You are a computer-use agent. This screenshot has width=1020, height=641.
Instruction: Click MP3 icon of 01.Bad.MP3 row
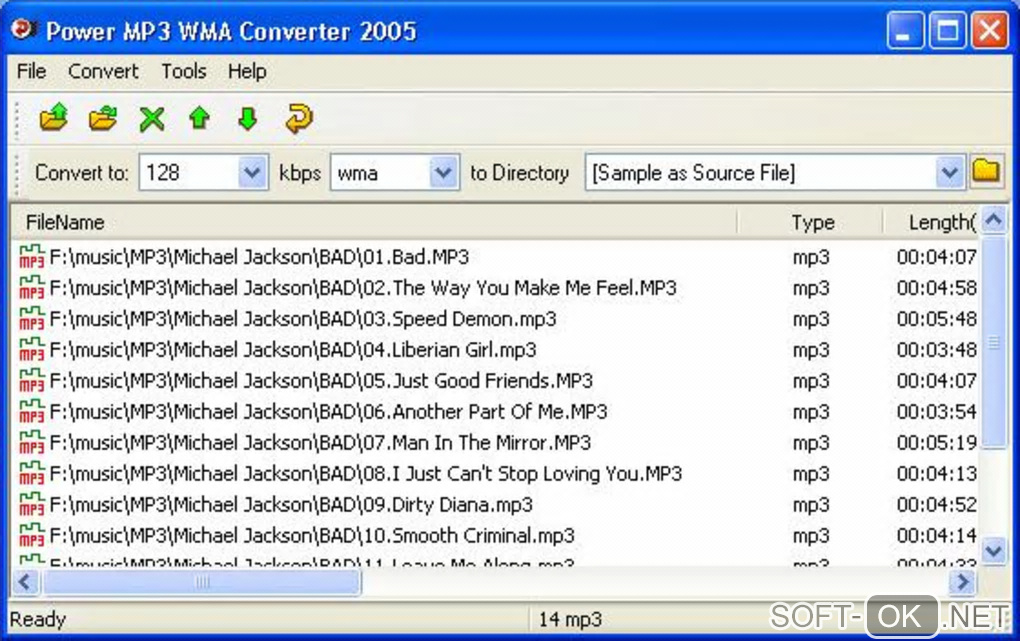point(31,256)
